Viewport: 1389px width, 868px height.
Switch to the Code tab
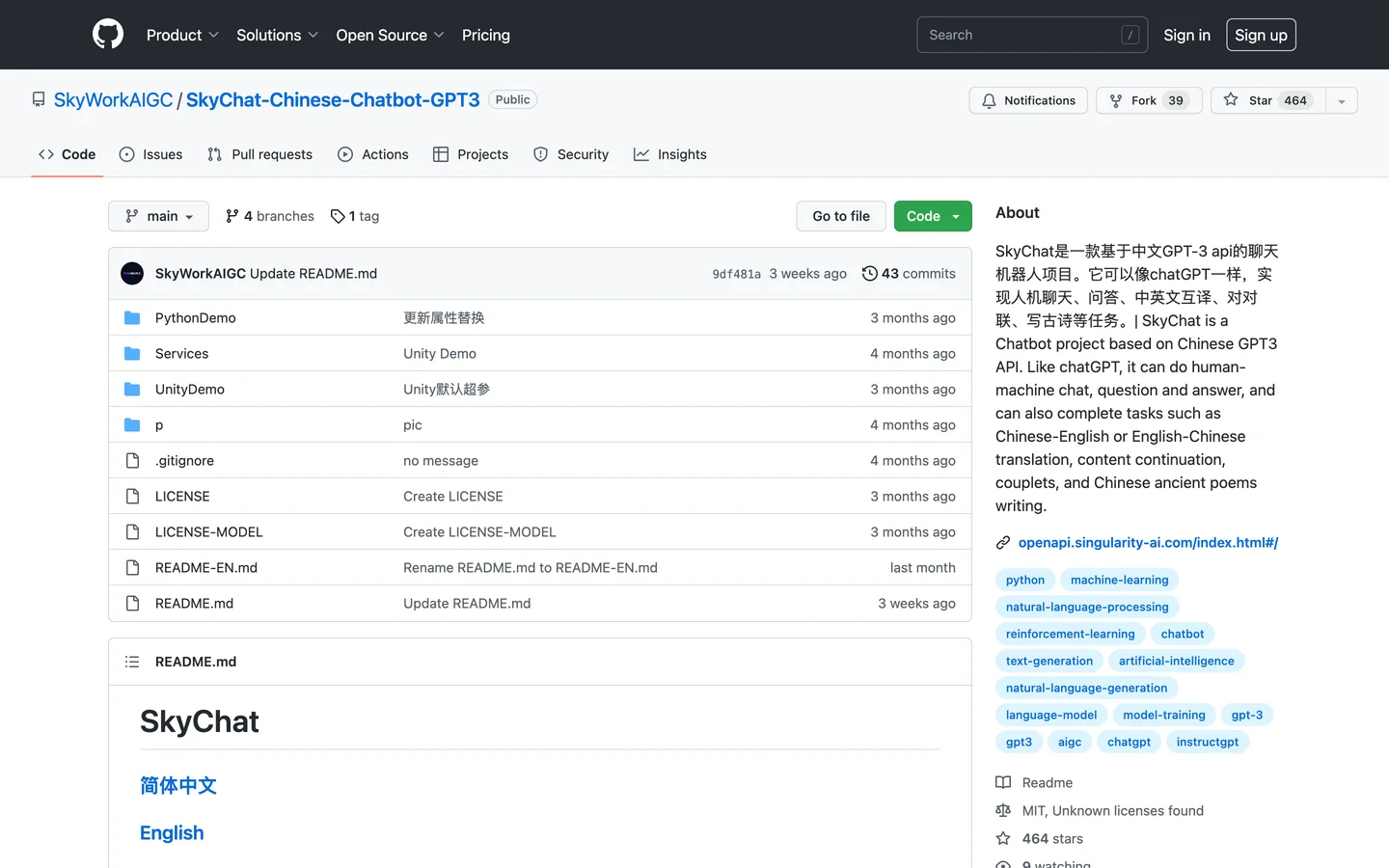click(x=68, y=154)
